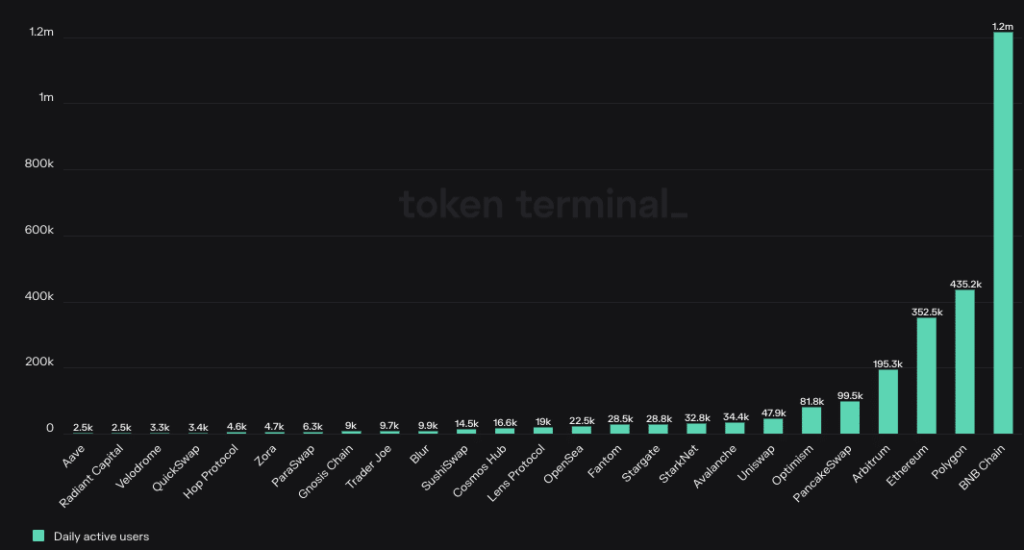This screenshot has height=550, width=1024.
Task: Click the 435.2k value label above Polygon
Action: pyautogui.click(x=965, y=284)
